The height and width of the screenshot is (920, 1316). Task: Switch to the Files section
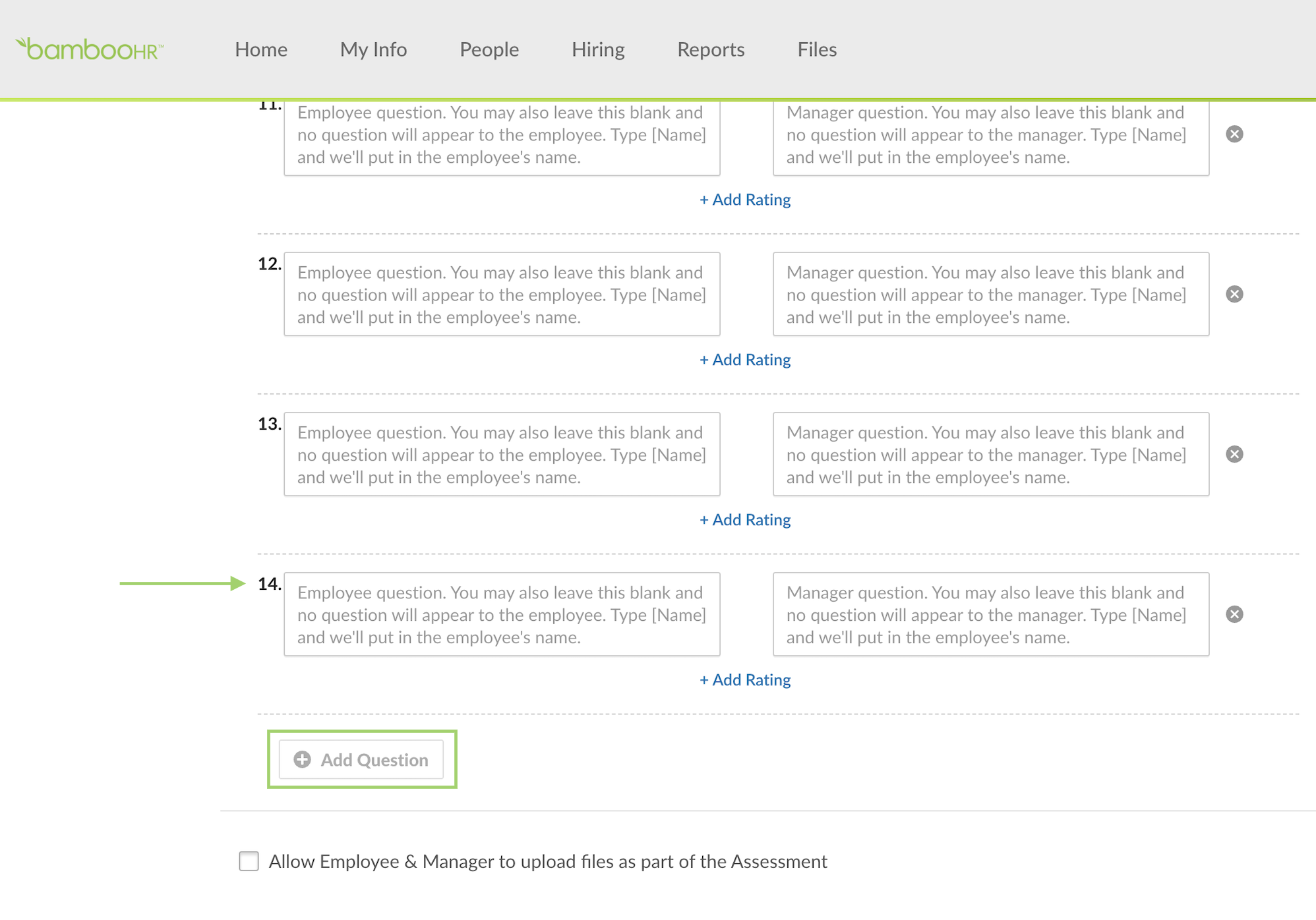[817, 49]
